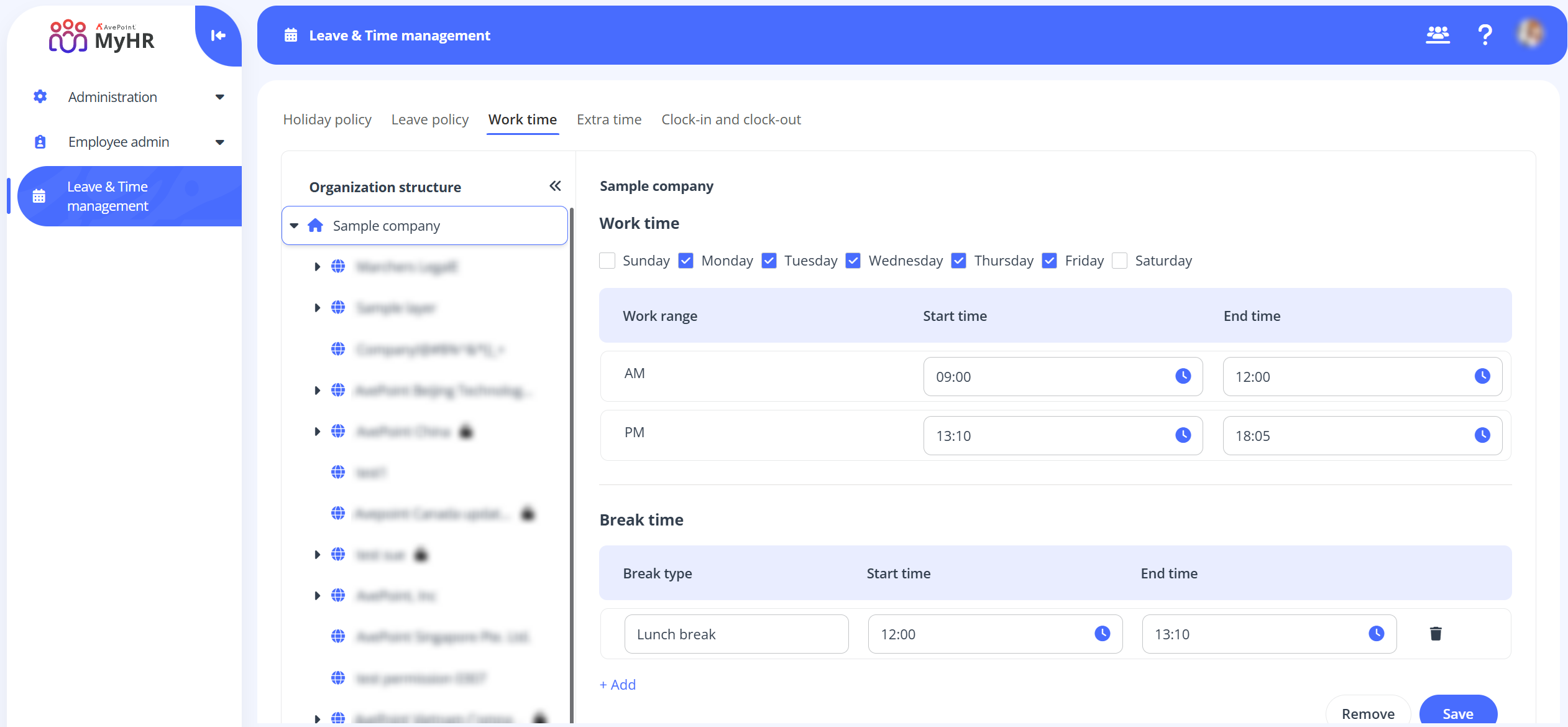The height and width of the screenshot is (727, 1568).
Task: Click the Lunch break type field
Action: click(736, 634)
